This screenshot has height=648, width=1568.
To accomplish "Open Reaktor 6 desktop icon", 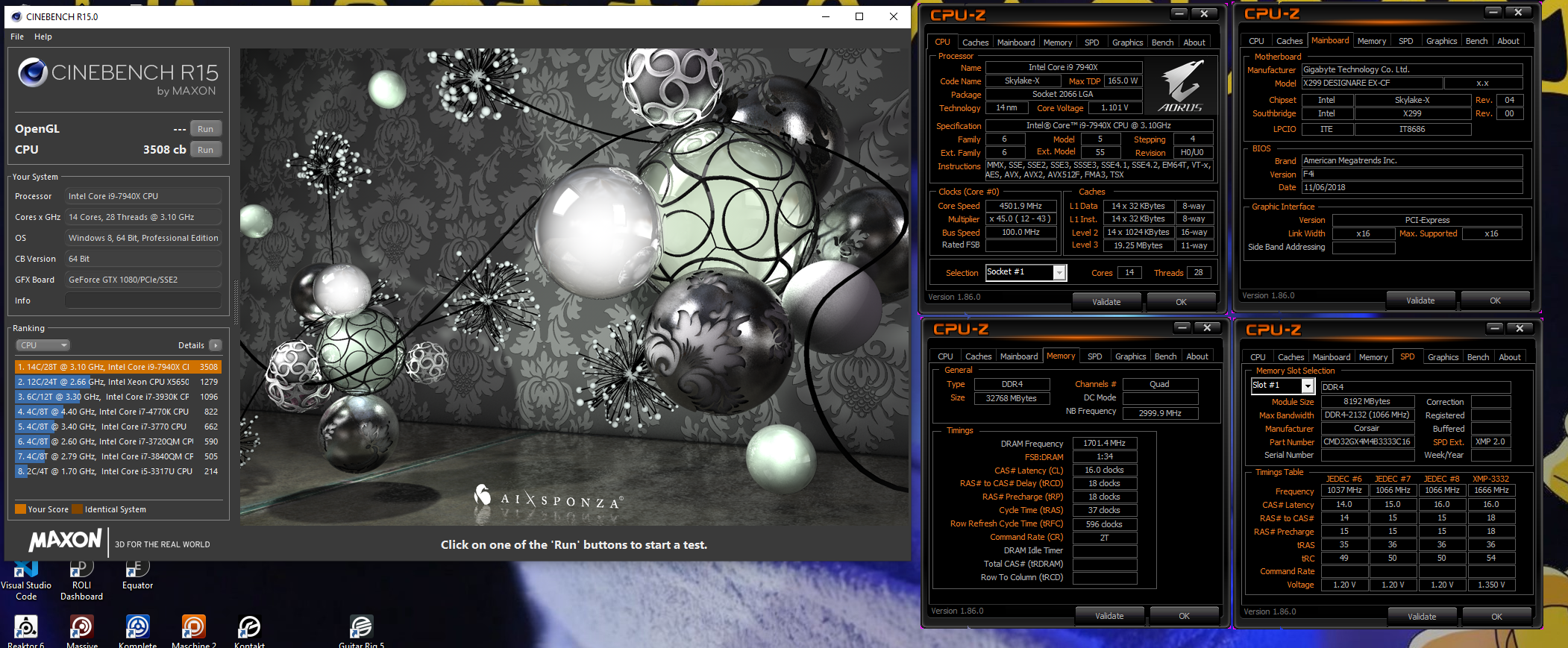I will click(26, 631).
